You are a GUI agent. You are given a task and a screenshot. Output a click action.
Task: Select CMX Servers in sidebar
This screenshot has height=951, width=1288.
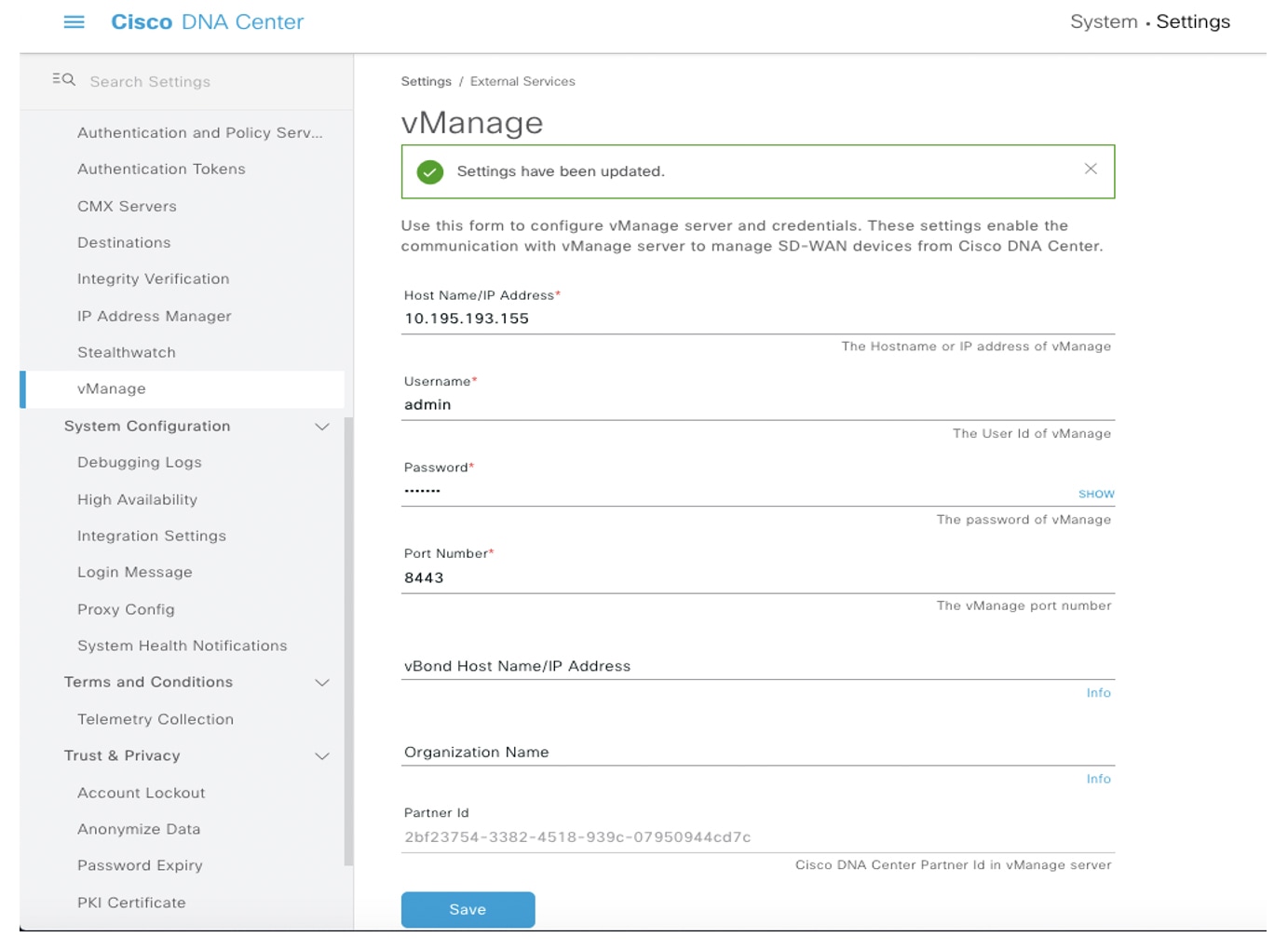coord(127,206)
